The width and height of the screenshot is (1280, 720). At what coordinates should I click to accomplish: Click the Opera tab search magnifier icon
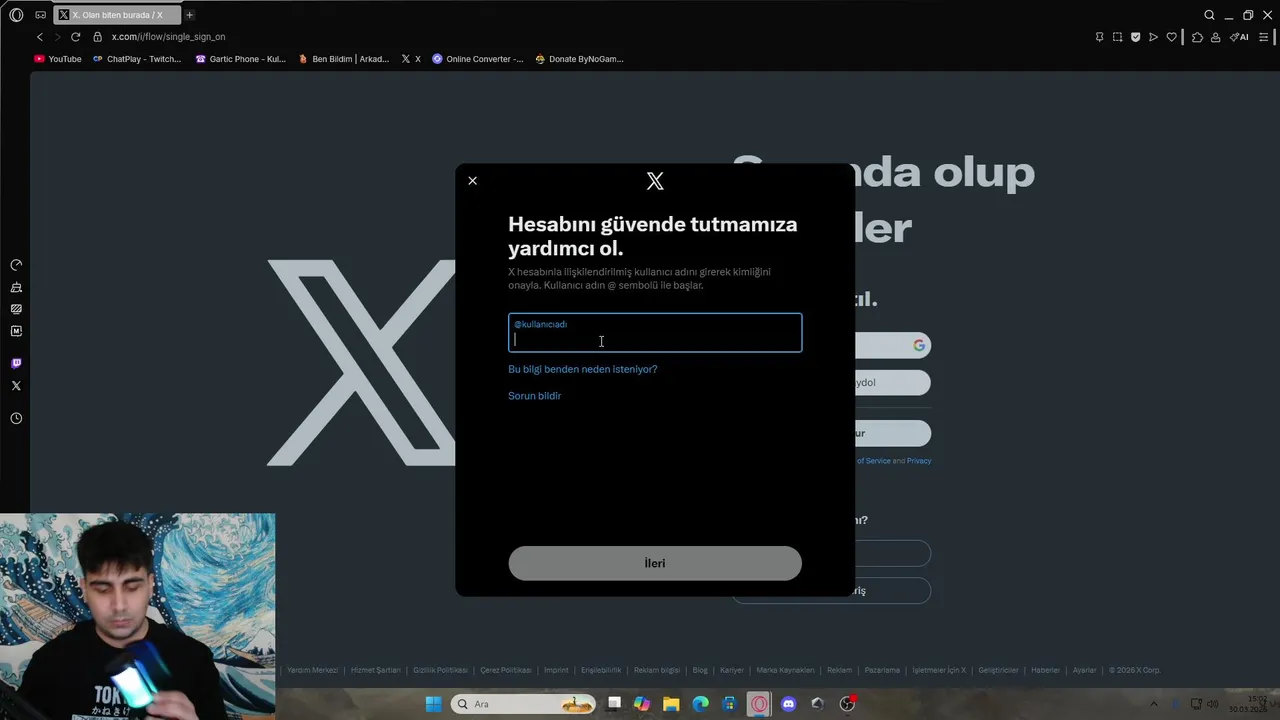(x=1209, y=15)
